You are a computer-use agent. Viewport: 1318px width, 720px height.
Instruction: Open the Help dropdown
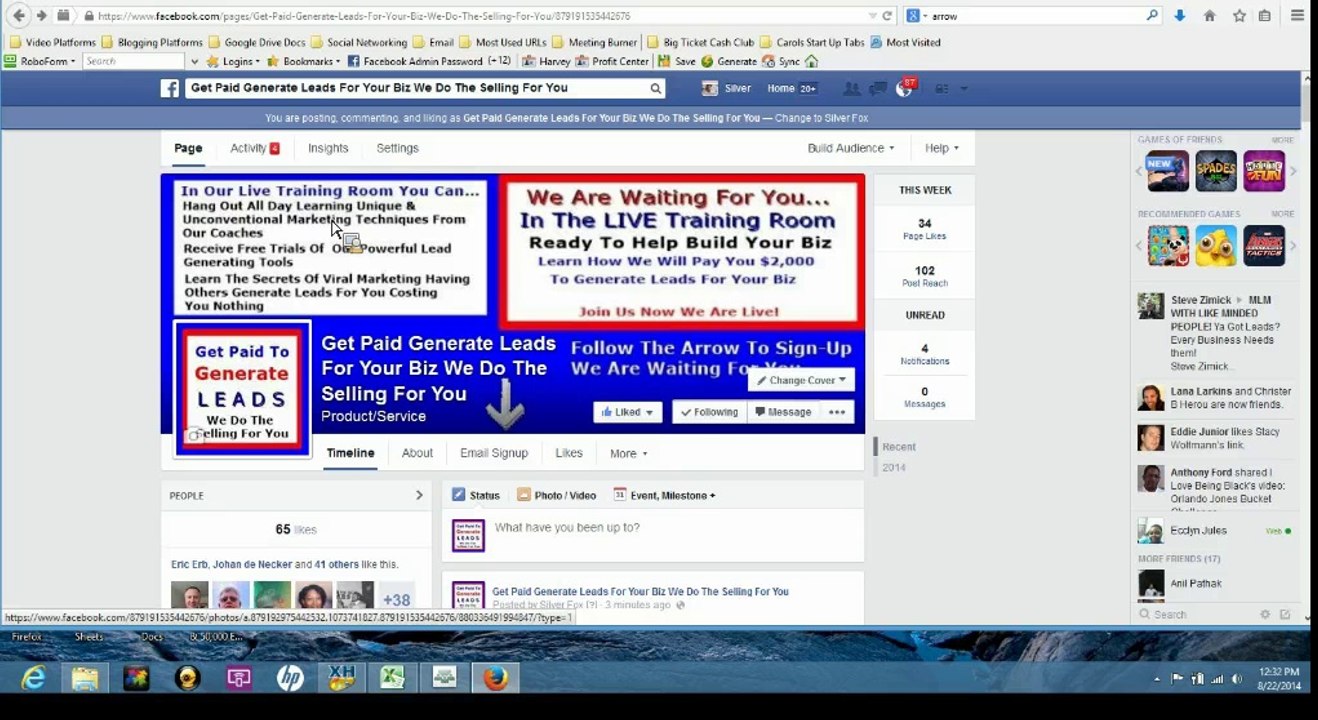[942, 148]
